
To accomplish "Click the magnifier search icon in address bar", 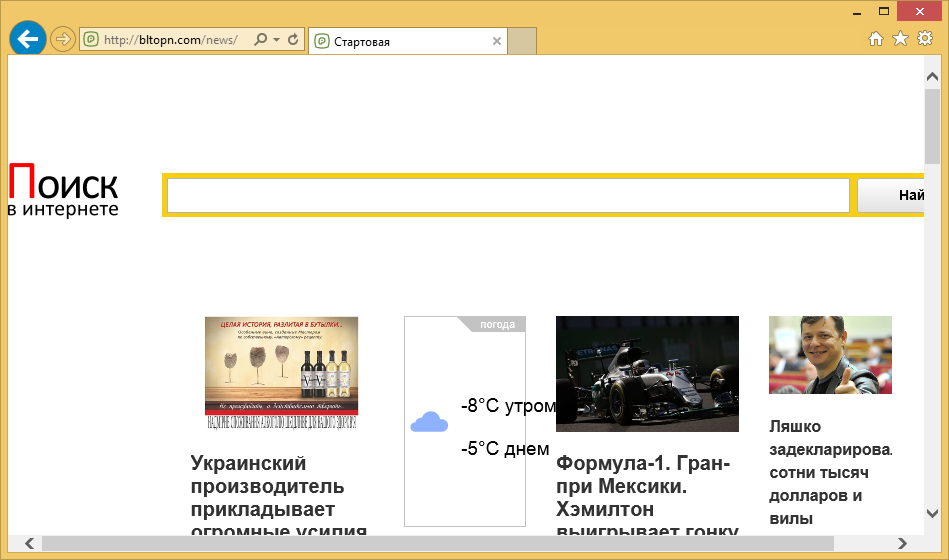I will (261, 40).
